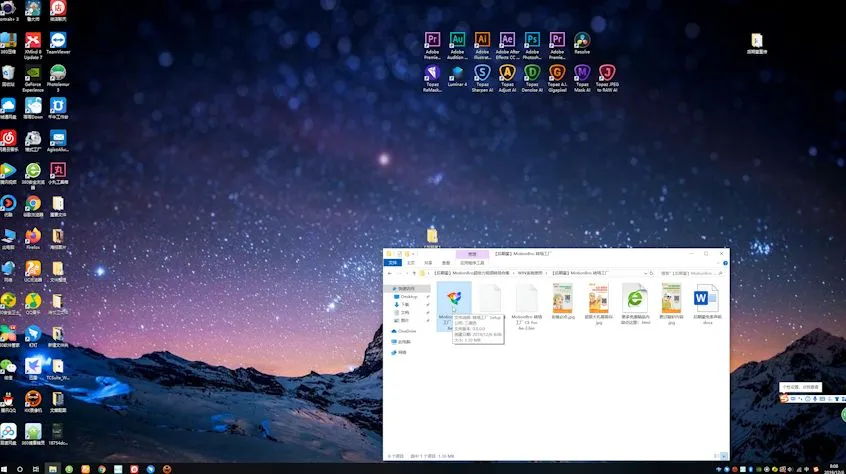
Task: Select the Application Tools ribbon tab
Action: [x=472, y=263]
